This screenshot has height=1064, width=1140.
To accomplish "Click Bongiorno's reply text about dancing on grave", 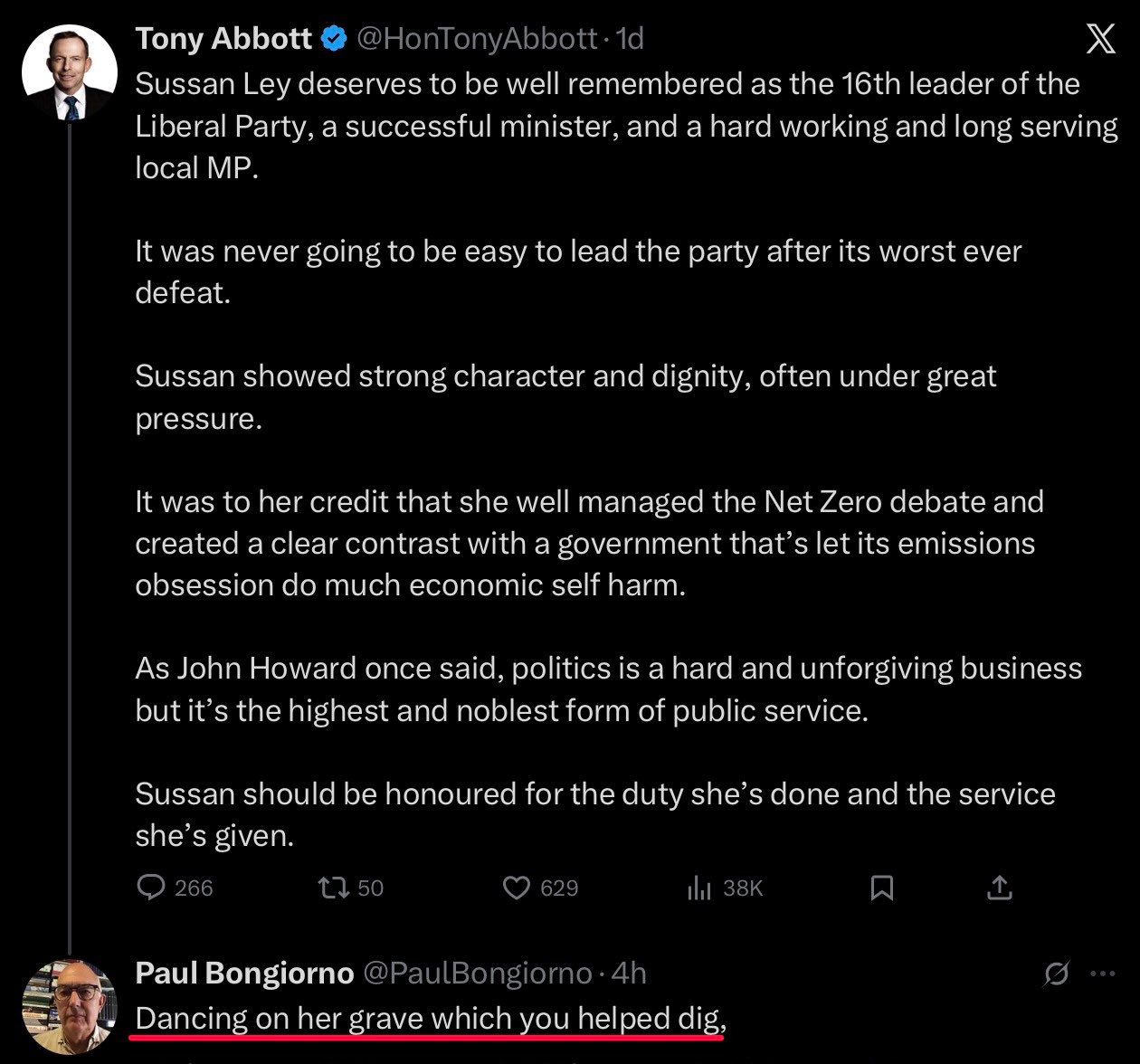I will [x=431, y=1019].
